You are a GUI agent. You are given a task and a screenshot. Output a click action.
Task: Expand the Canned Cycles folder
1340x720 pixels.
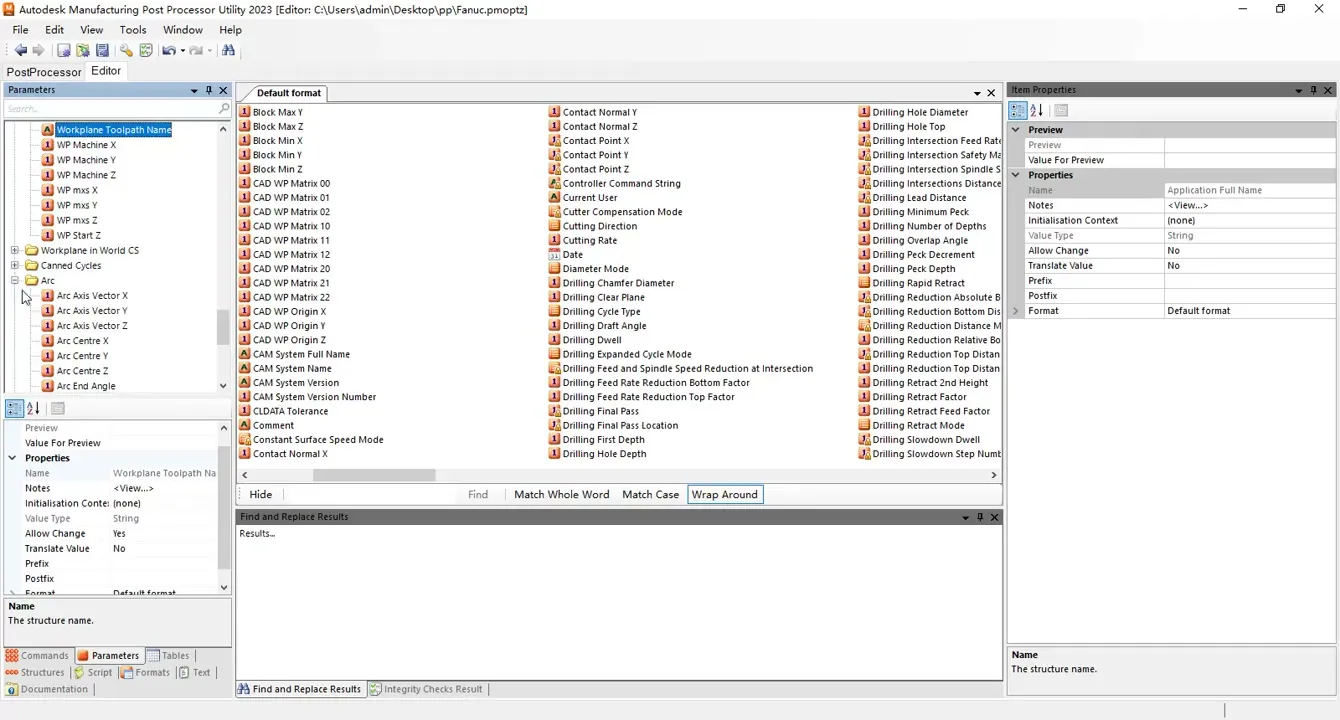click(x=15, y=266)
